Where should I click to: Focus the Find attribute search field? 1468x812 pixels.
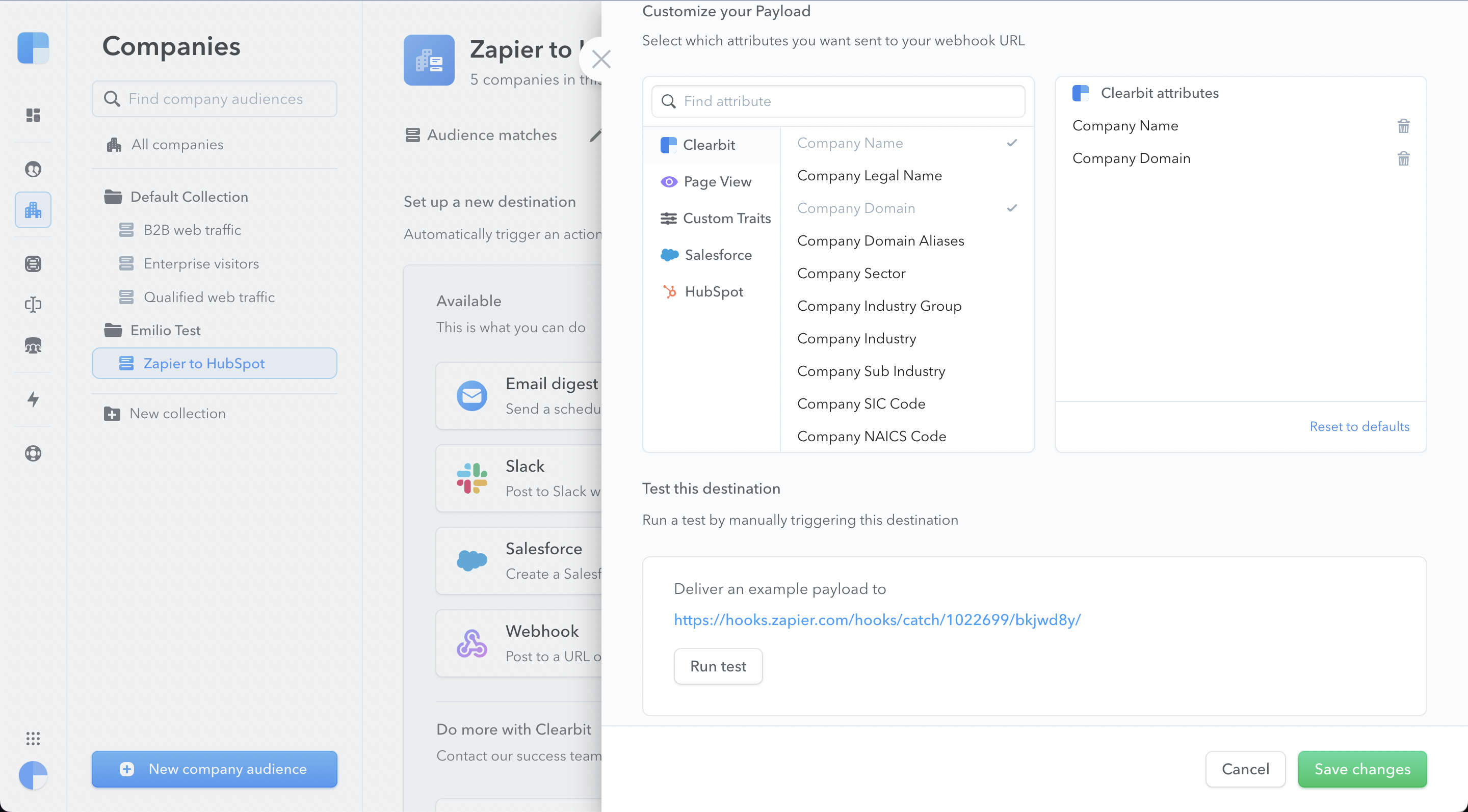(x=838, y=101)
